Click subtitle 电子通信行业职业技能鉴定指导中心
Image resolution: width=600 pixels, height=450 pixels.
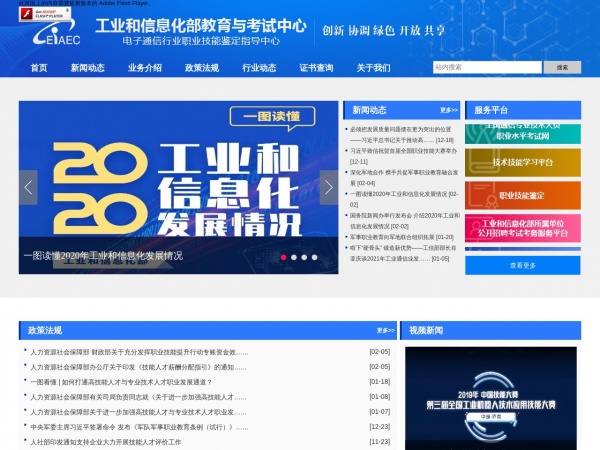tap(201, 41)
